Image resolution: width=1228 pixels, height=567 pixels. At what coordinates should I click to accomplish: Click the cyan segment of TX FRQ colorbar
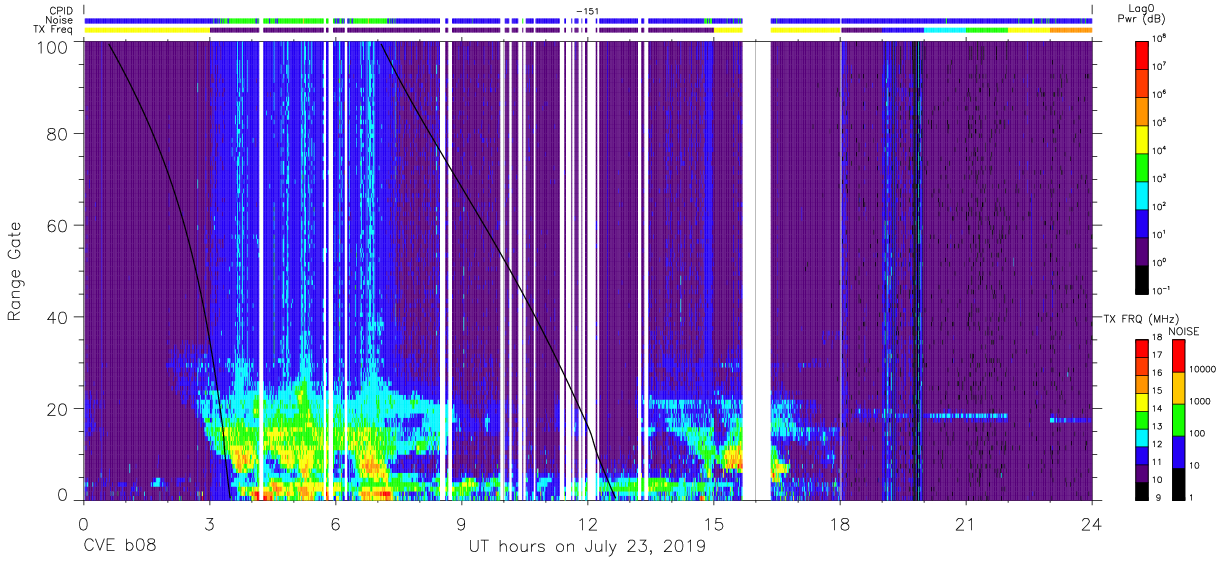[1142, 437]
